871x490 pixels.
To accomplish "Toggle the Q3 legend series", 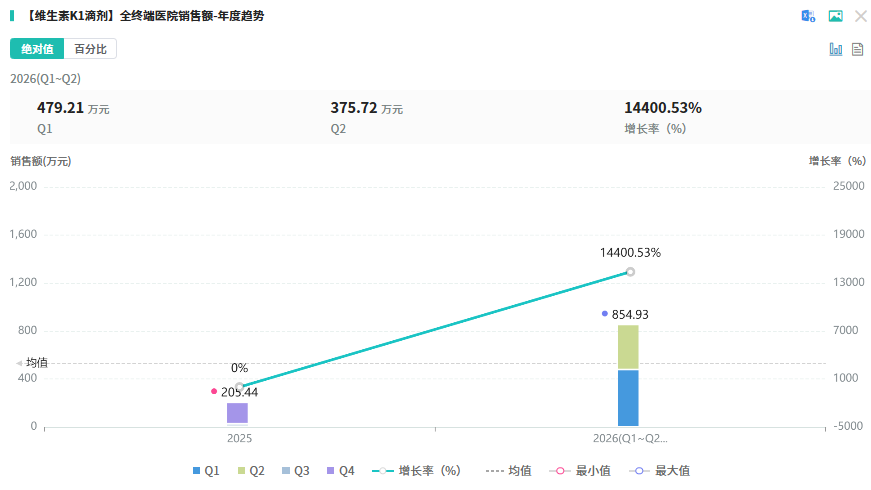I will pos(296,471).
